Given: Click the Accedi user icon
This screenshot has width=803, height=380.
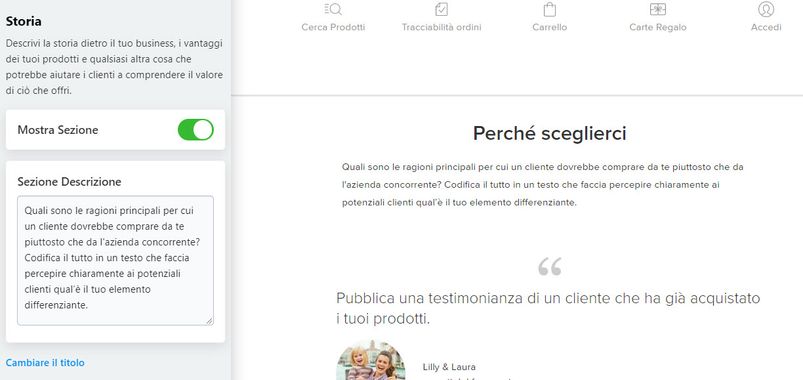Looking at the screenshot, I should click(x=766, y=9).
